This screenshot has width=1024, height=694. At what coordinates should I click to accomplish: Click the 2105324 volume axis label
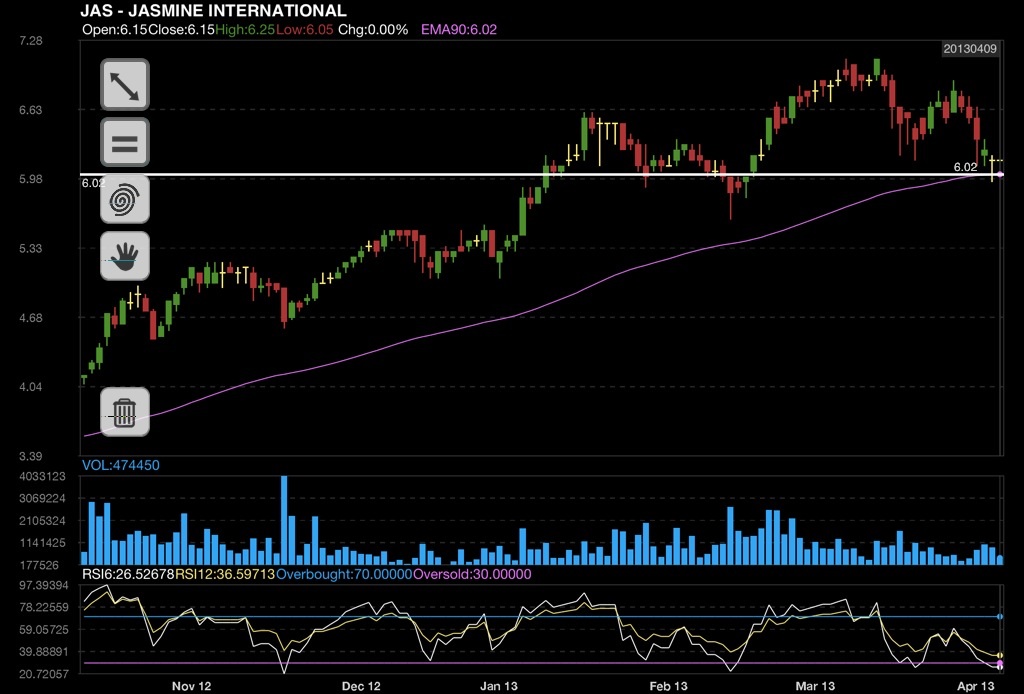[42, 520]
